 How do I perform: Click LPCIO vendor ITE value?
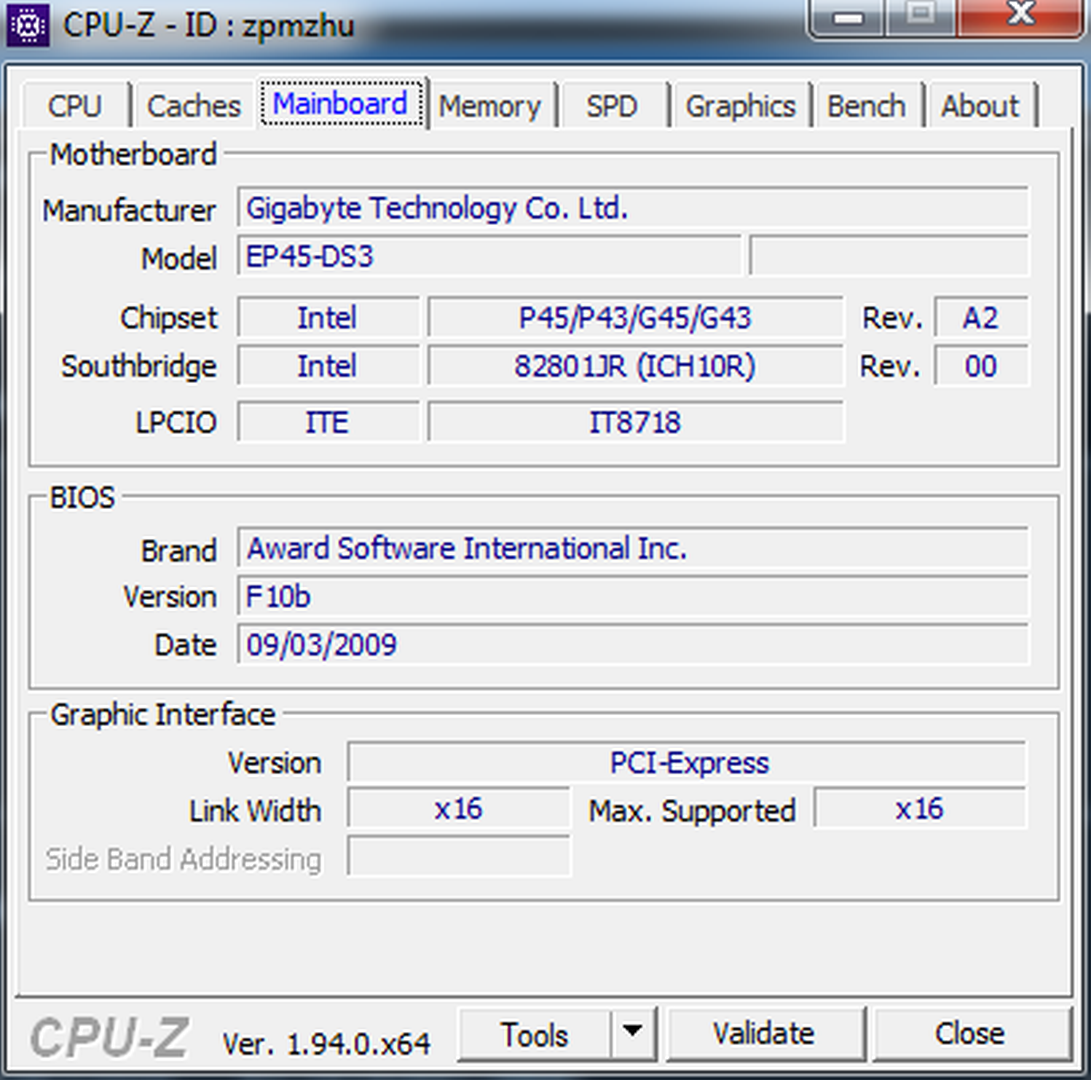click(328, 422)
